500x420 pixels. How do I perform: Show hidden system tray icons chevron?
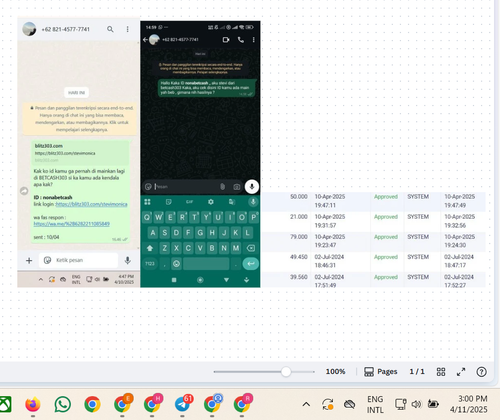(x=306, y=404)
